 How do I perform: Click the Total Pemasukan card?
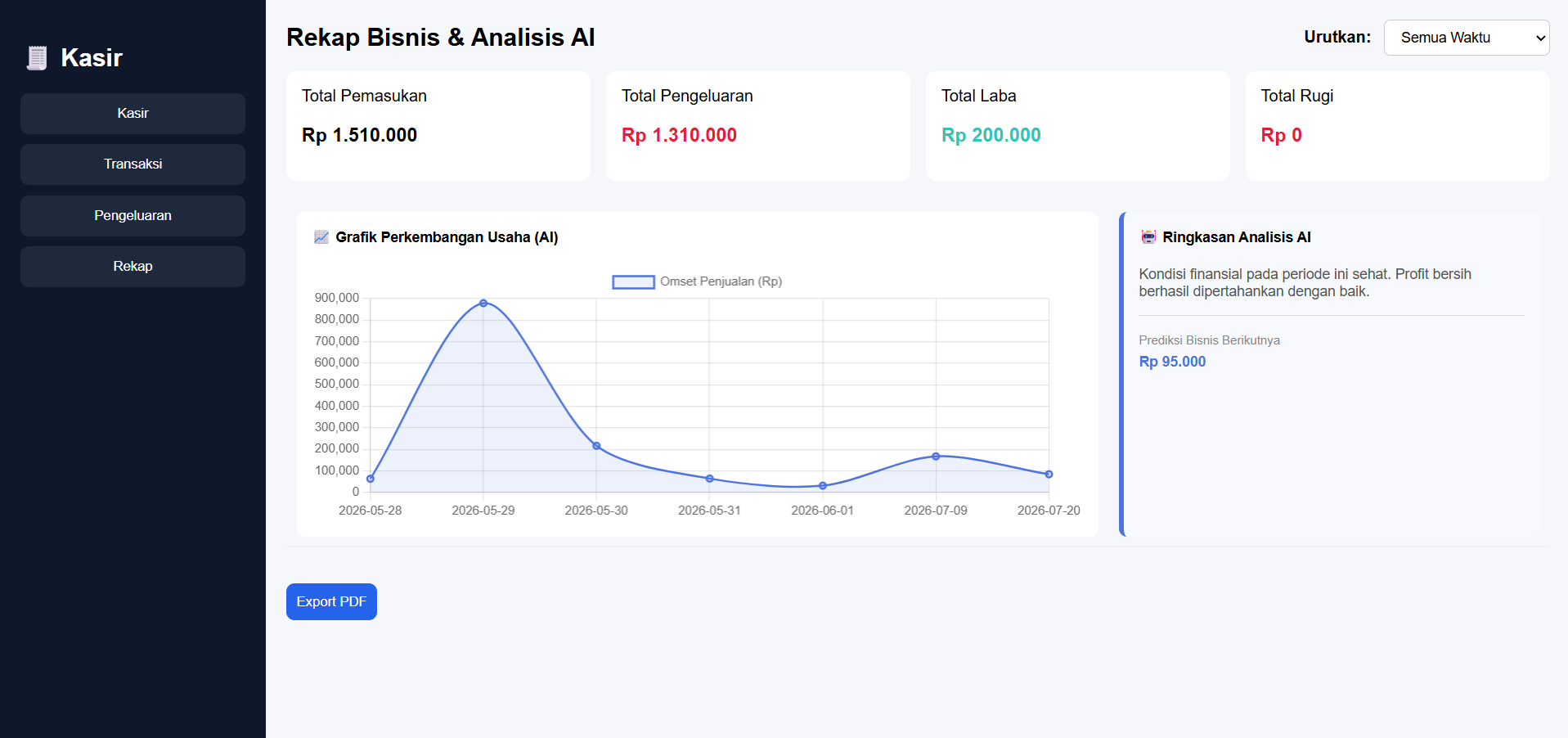[438, 126]
